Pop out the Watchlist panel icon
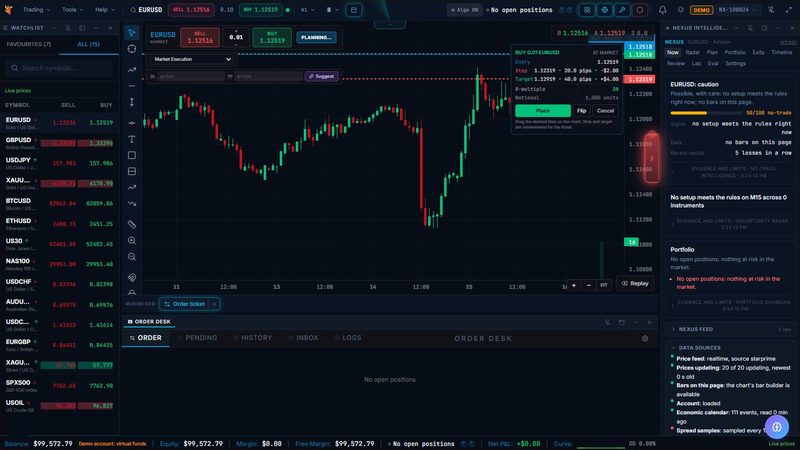 click(82, 28)
